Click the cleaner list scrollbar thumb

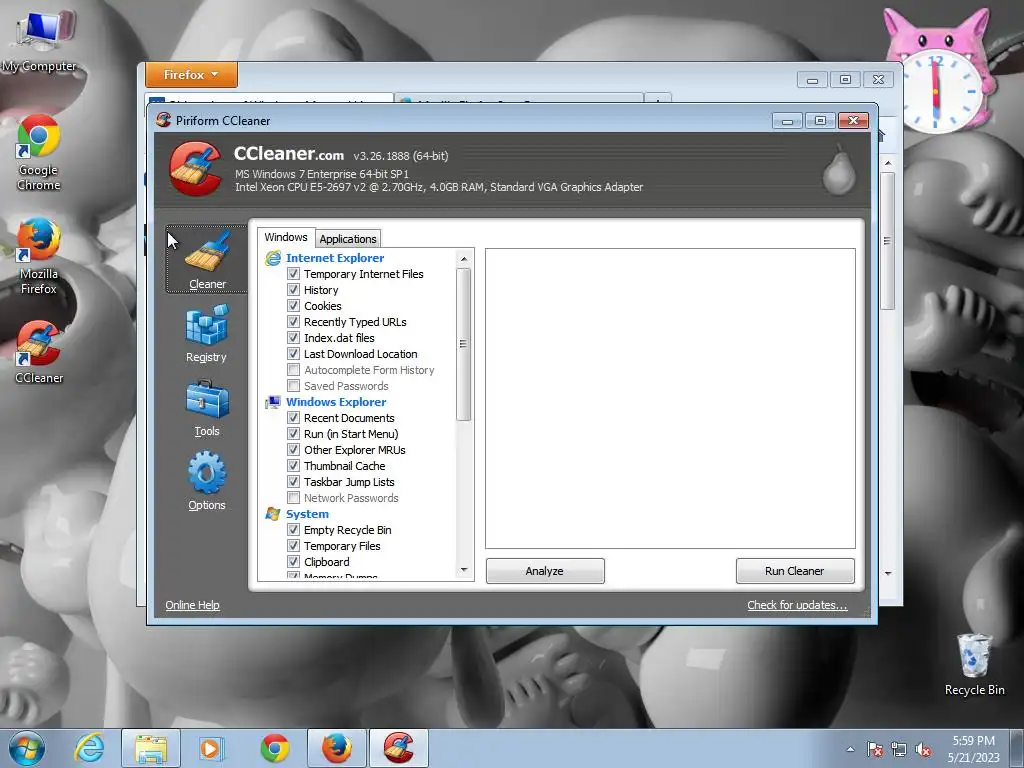coord(464,344)
